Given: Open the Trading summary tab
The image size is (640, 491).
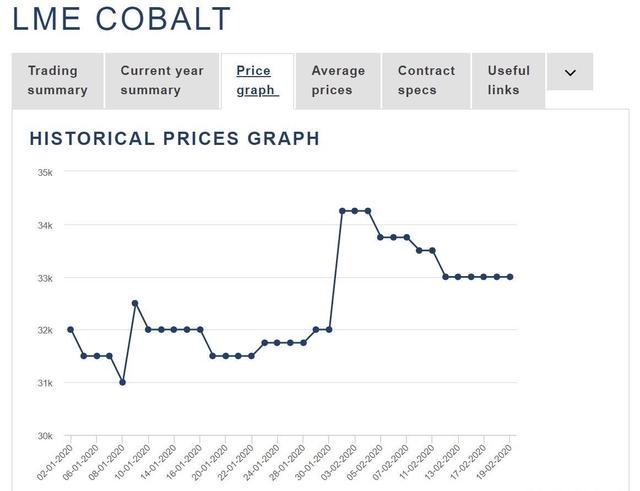Looking at the screenshot, I should pos(58,80).
